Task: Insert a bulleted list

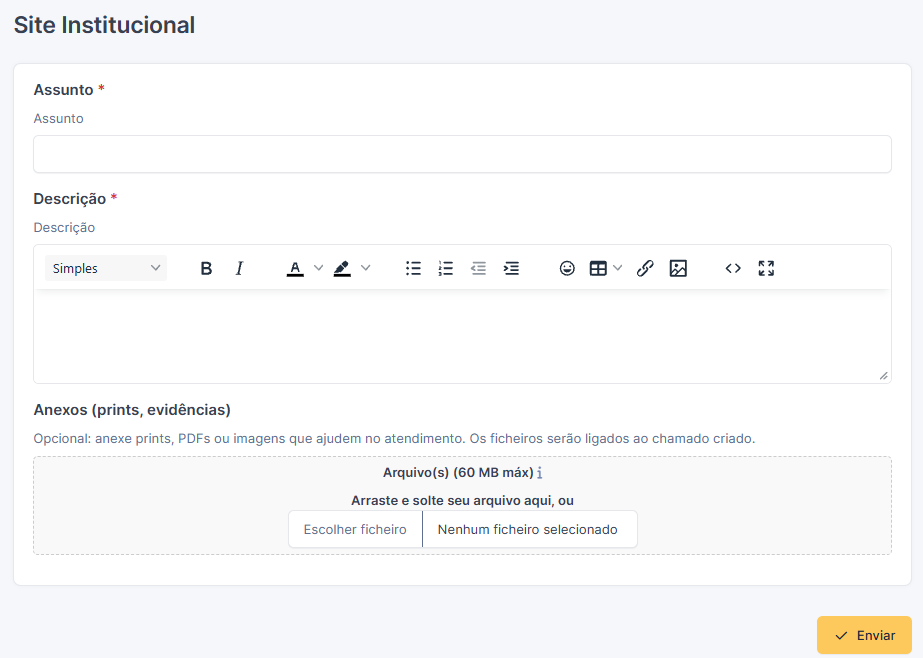Action: pyautogui.click(x=413, y=268)
